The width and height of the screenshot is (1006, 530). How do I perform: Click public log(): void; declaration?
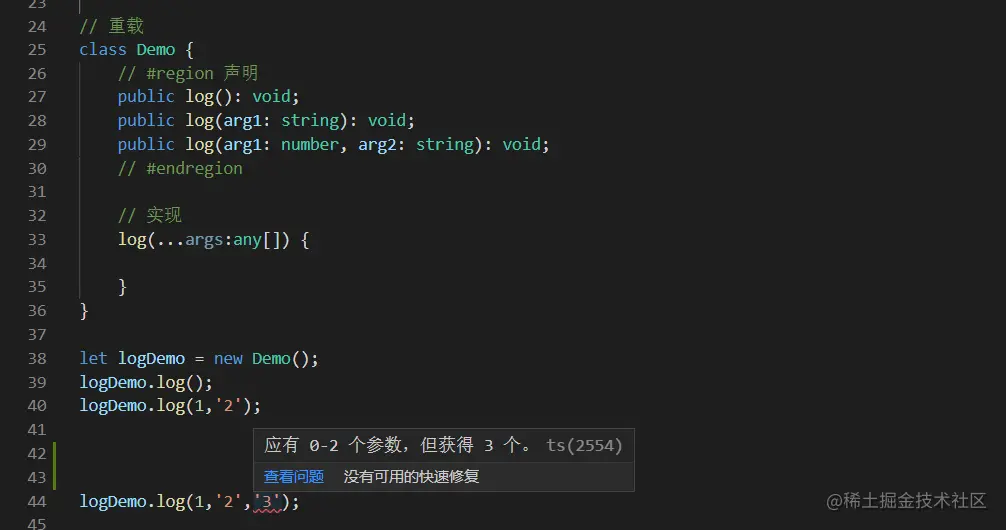tap(209, 97)
